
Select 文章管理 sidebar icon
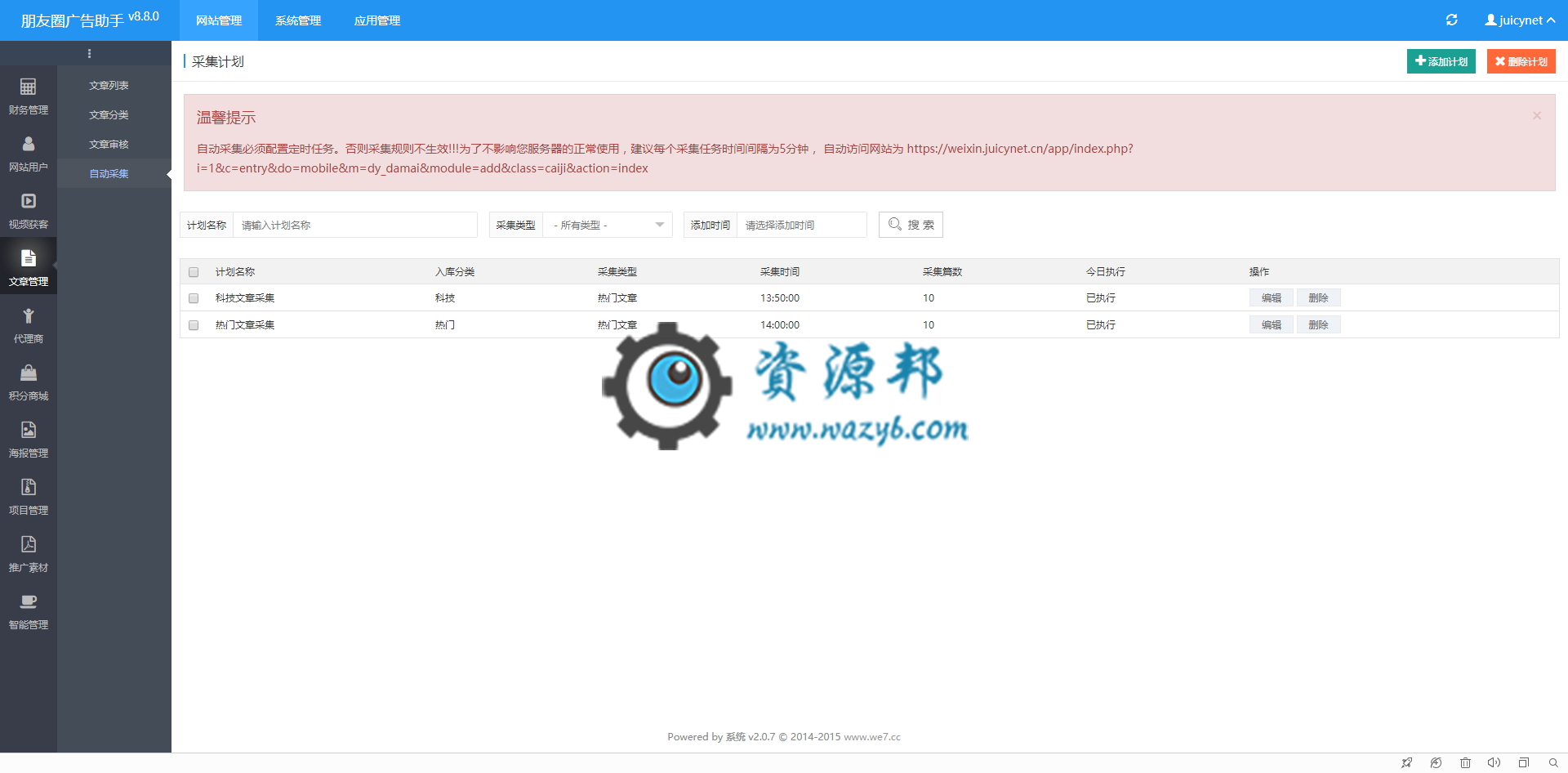(29, 266)
